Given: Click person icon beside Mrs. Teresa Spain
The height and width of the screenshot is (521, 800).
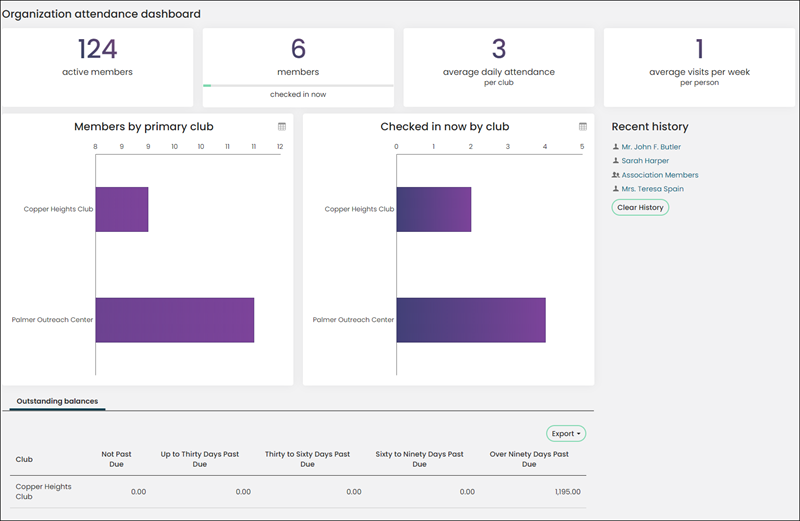Looking at the screenshot, I should click(x=615, y=188).
